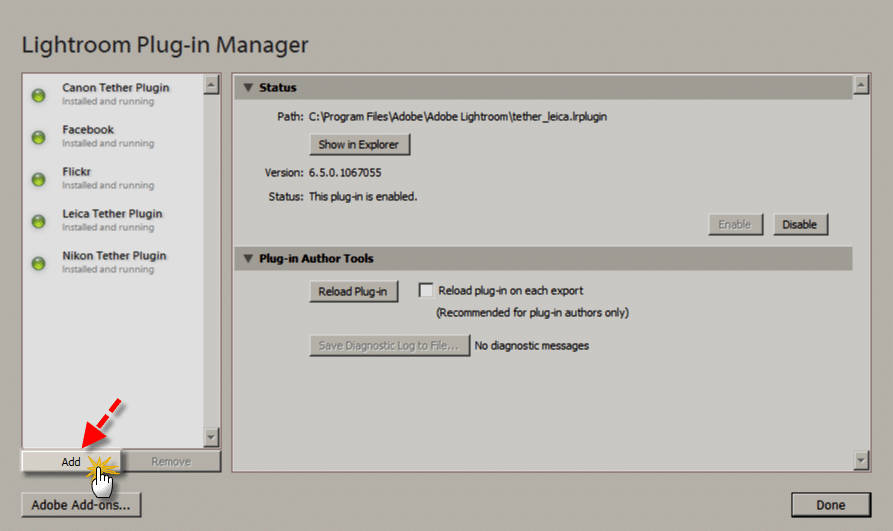Click the Remove button below plug-in list
893x531 pixels.
click(x=171, y=461)
